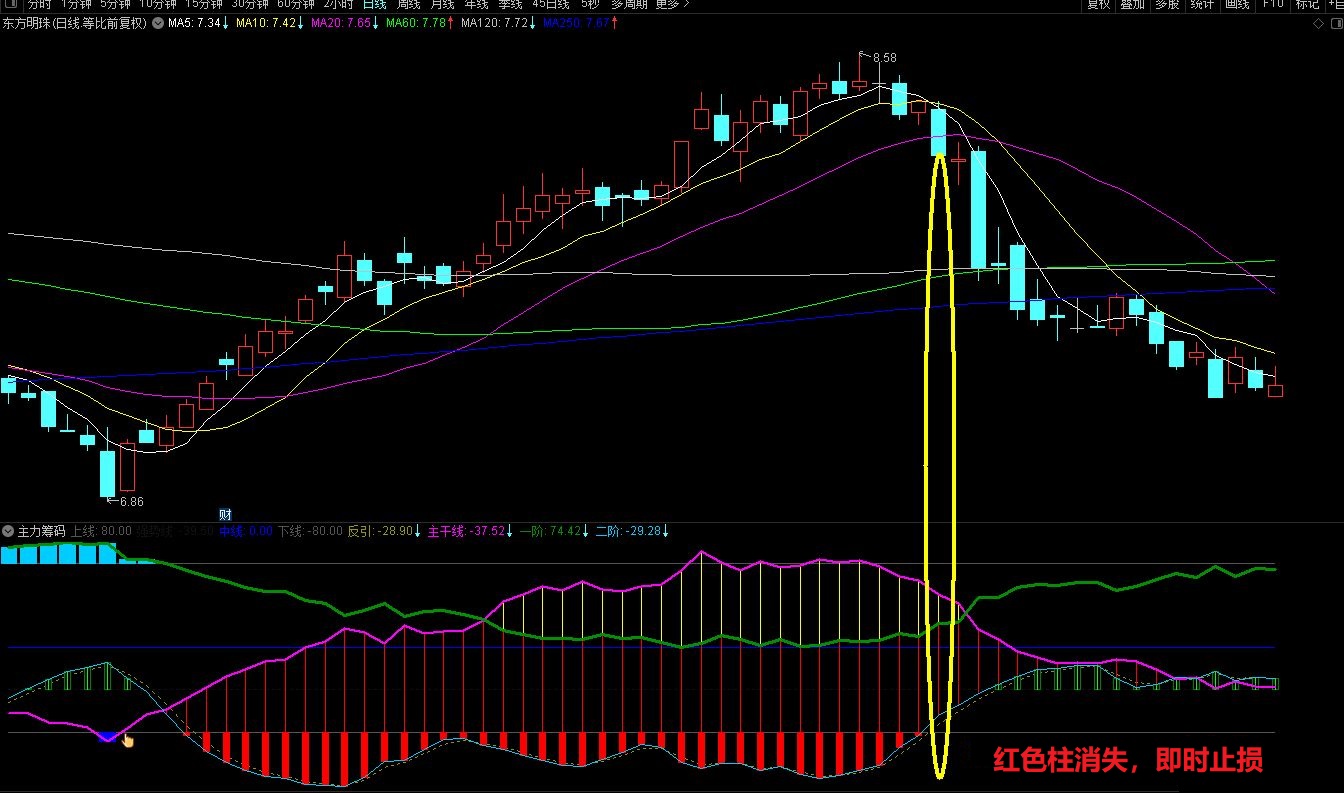The height and width of the screenshot is (793, 1344).
Task: Select the 15分钟 period tab
Action: coord(203,4)
